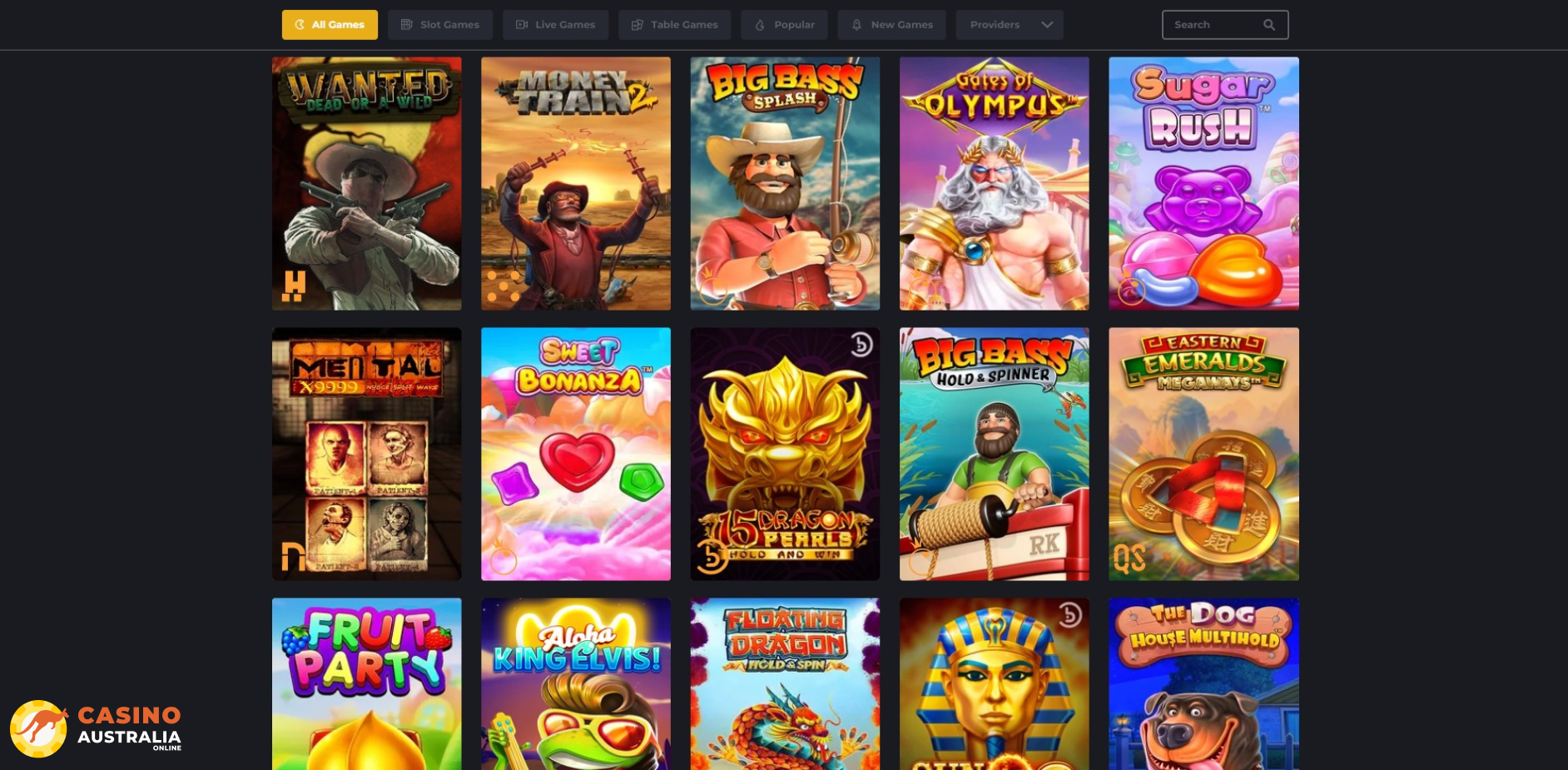Open the Table Games category
This screenshot has width=1568, height=770.
coord(674,25)
